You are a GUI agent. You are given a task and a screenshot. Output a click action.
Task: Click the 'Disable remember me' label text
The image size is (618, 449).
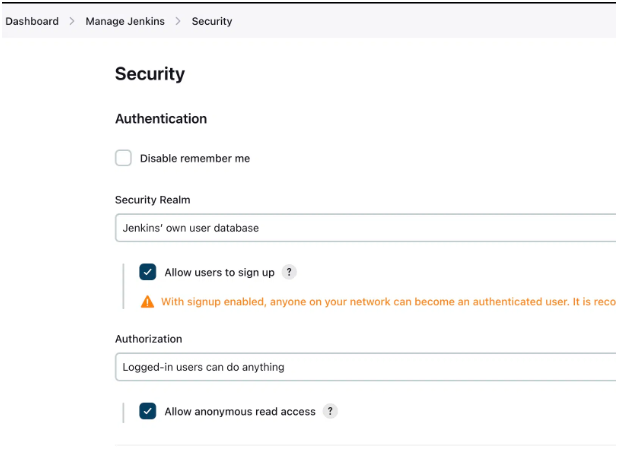(195, 158)
